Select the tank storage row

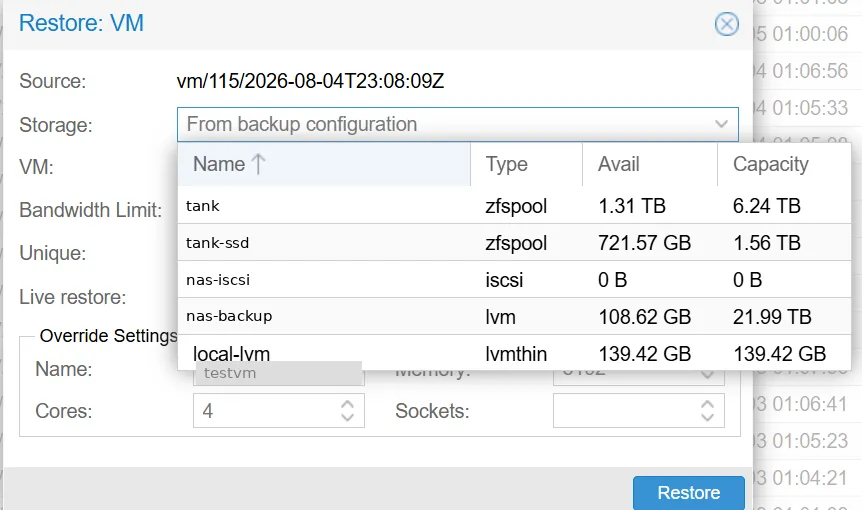pyautogui.click(x=514, y=206)
